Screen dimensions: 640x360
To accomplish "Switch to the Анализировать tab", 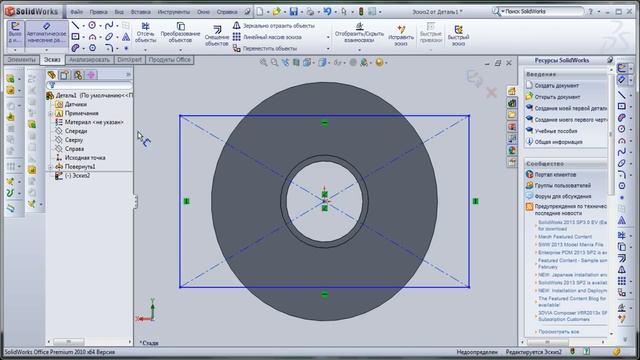I will point(89,60).
